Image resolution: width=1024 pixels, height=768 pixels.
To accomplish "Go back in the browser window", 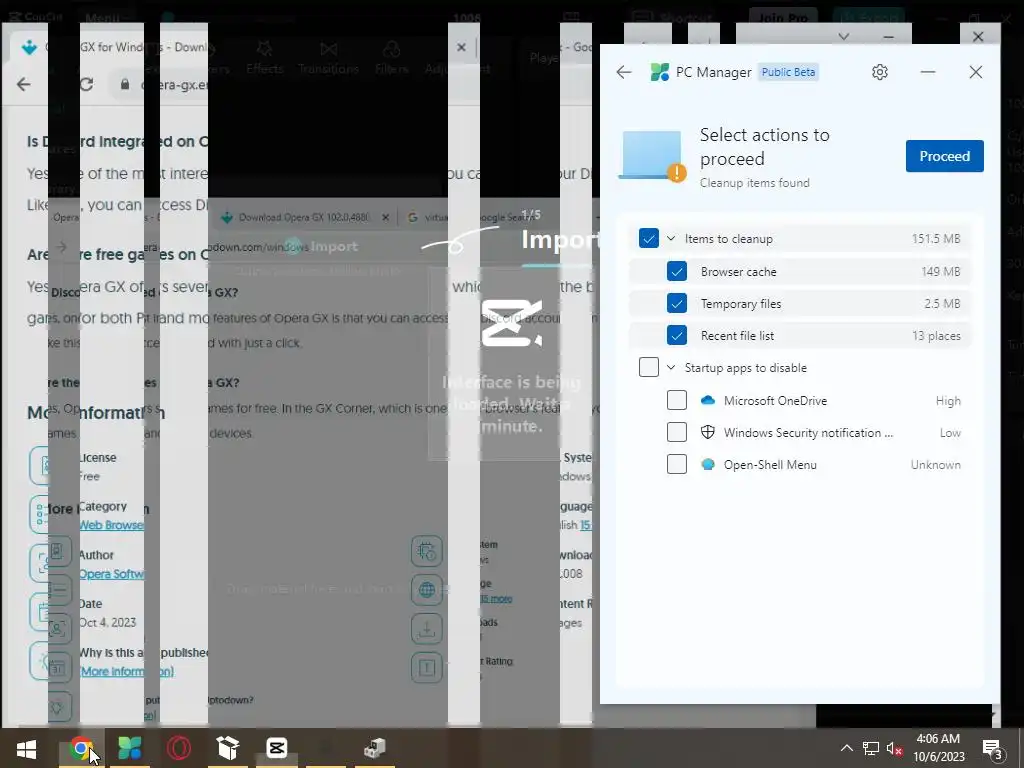I will (x=24, y=84).
